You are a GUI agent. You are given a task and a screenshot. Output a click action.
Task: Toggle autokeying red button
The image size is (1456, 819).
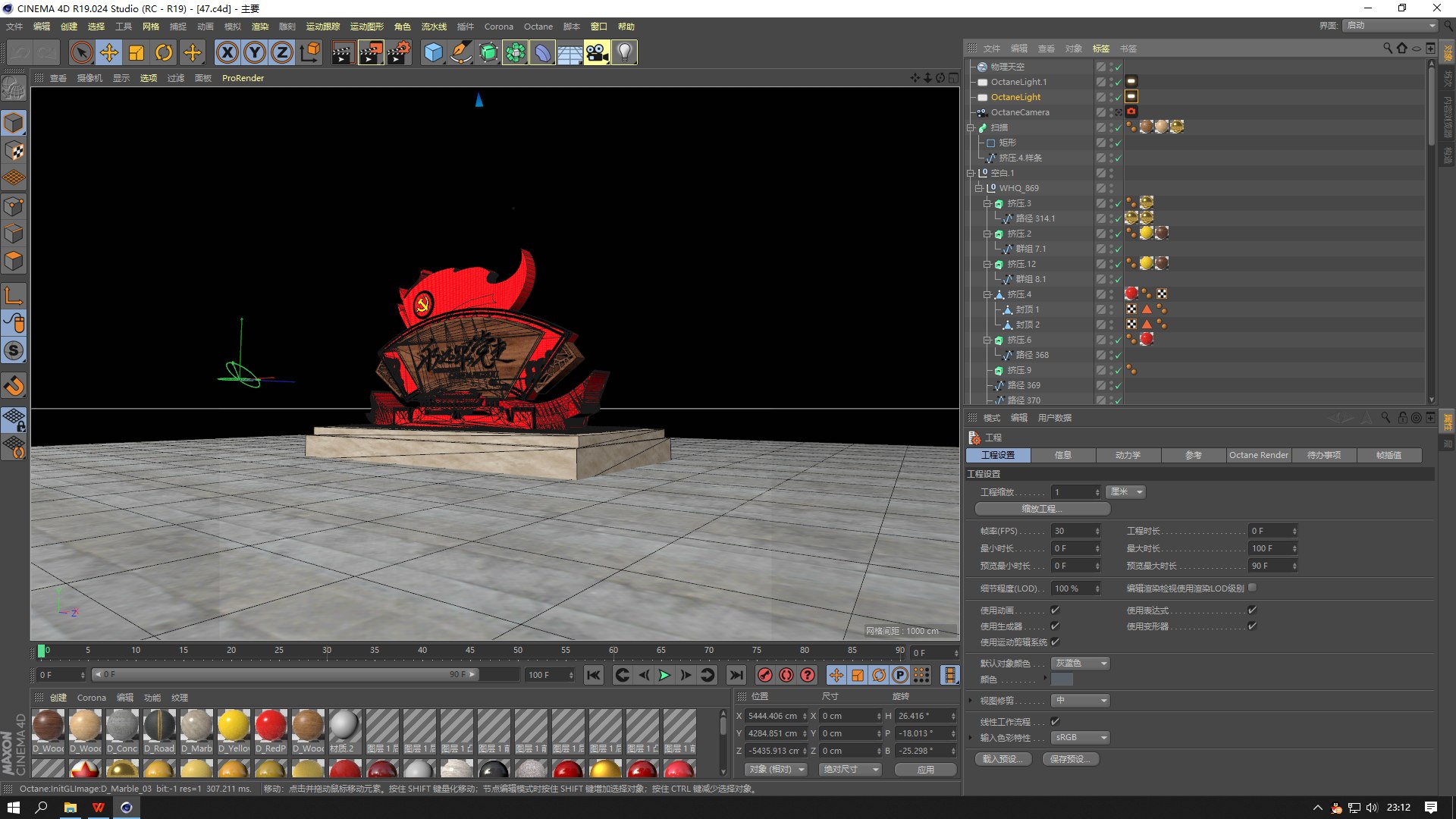pos(786,675)
